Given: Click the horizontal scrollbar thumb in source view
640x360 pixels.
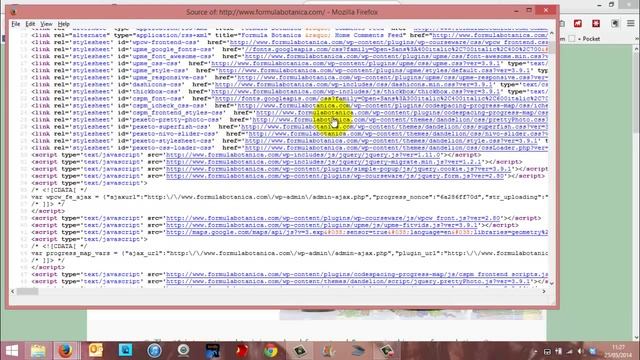Looking at the screenshot, I should (27, 291).
